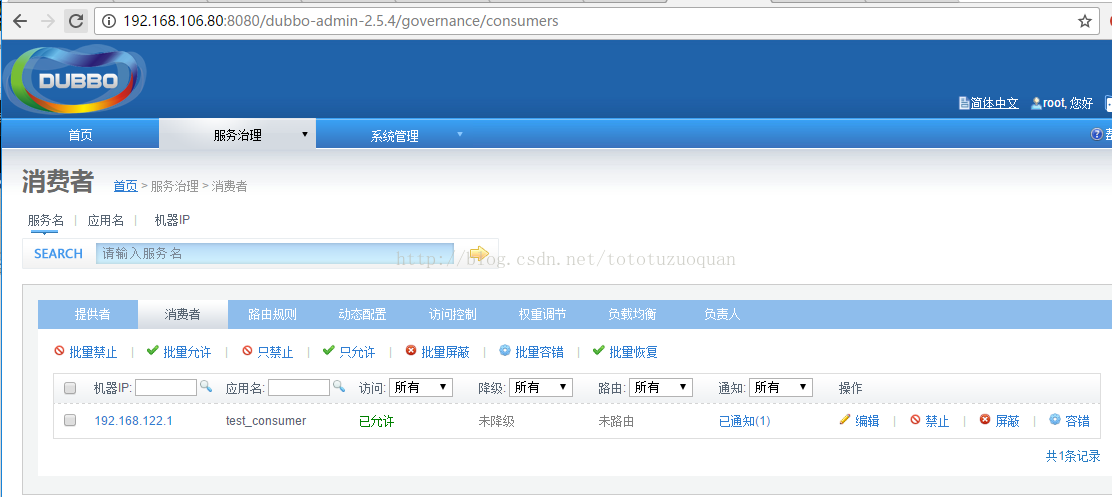Image resolution: width=1112 pixels, height=497 pixels.
Task: Switch to the 负载均衡 tab
Action: click(632, 314)
